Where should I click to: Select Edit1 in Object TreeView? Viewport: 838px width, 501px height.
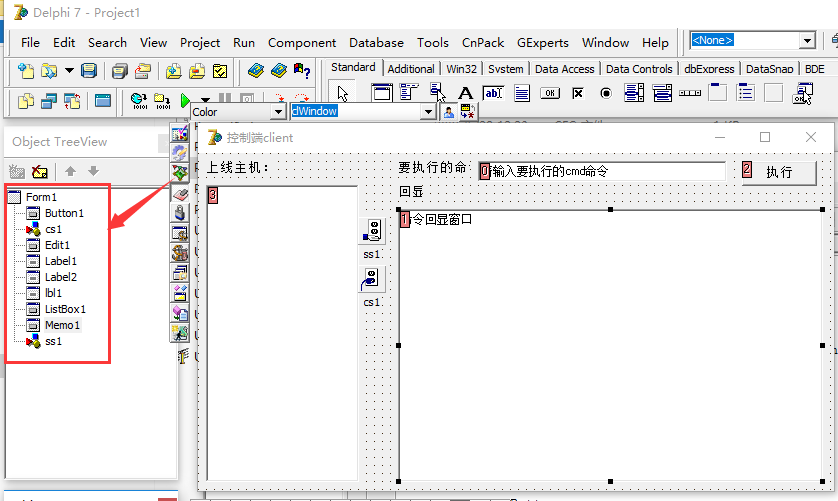57,245
